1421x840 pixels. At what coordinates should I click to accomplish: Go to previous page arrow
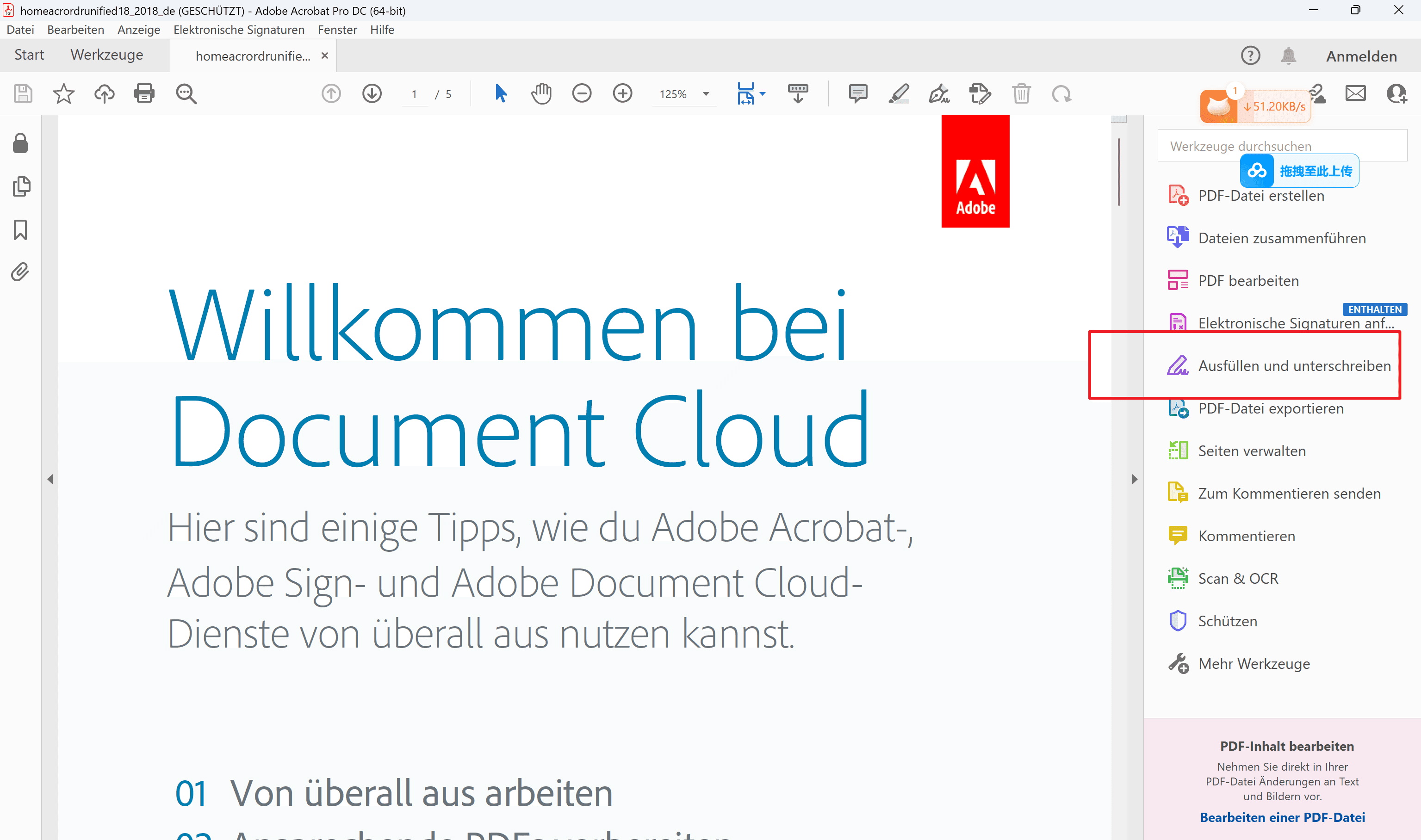click(x=331, y=93)
